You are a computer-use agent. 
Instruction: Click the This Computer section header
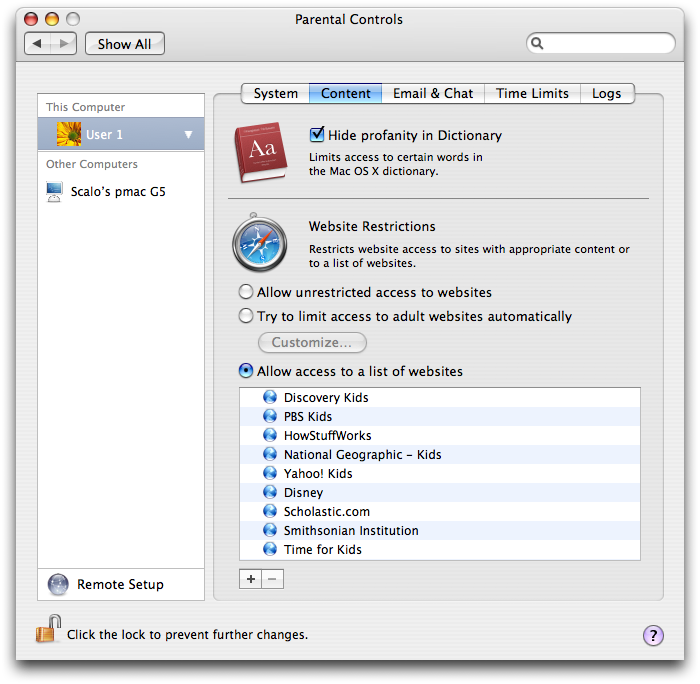(85, 107)
